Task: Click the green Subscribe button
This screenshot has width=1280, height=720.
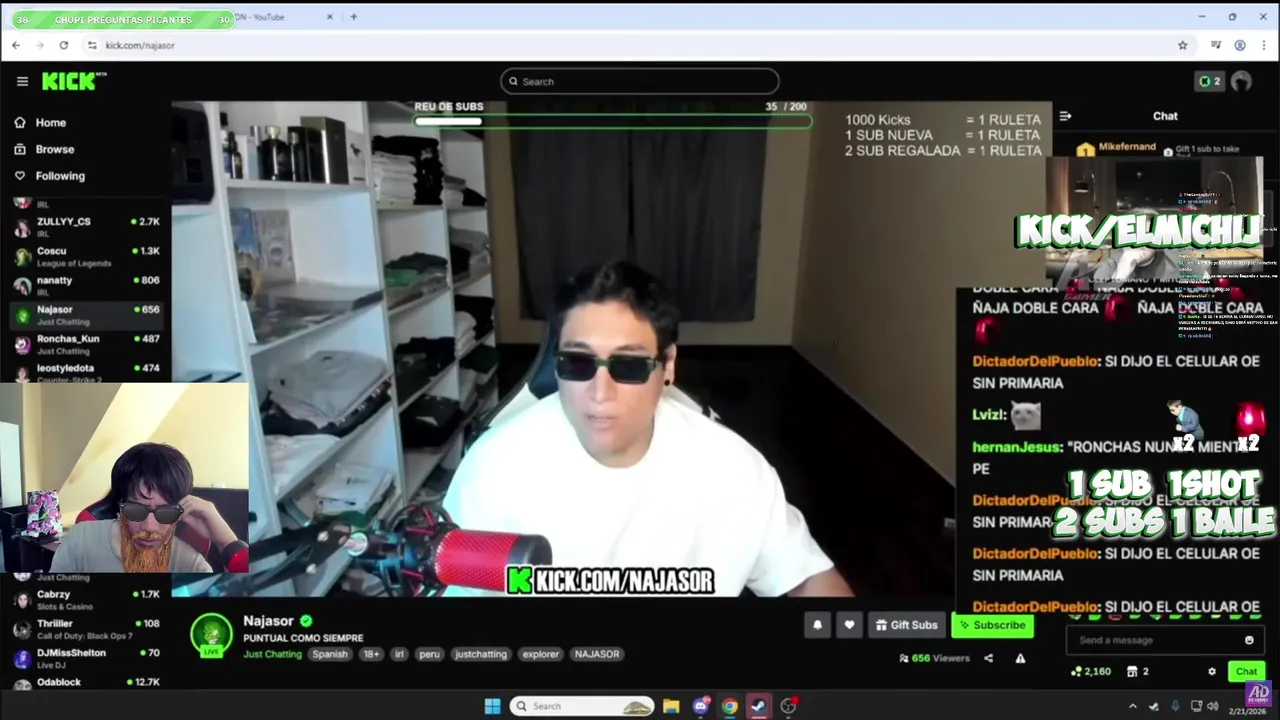Action: coord(992,625)
